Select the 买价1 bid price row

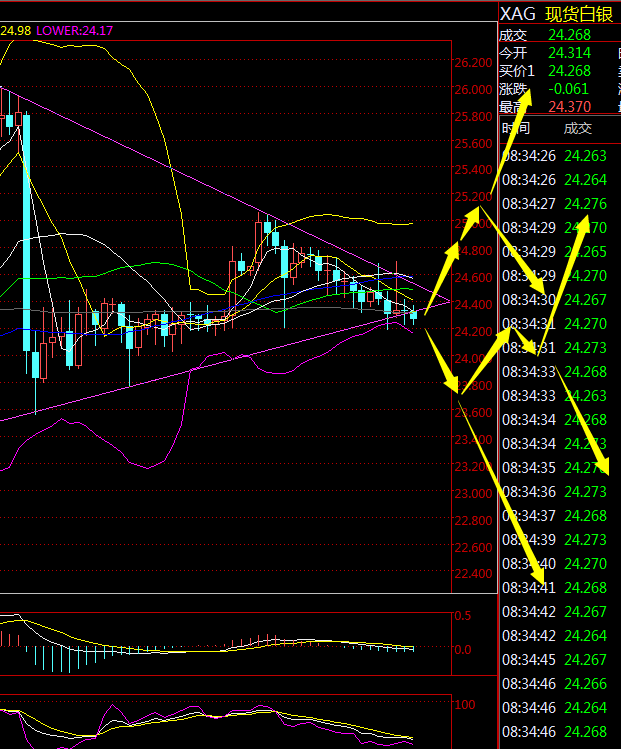[545, 71]
